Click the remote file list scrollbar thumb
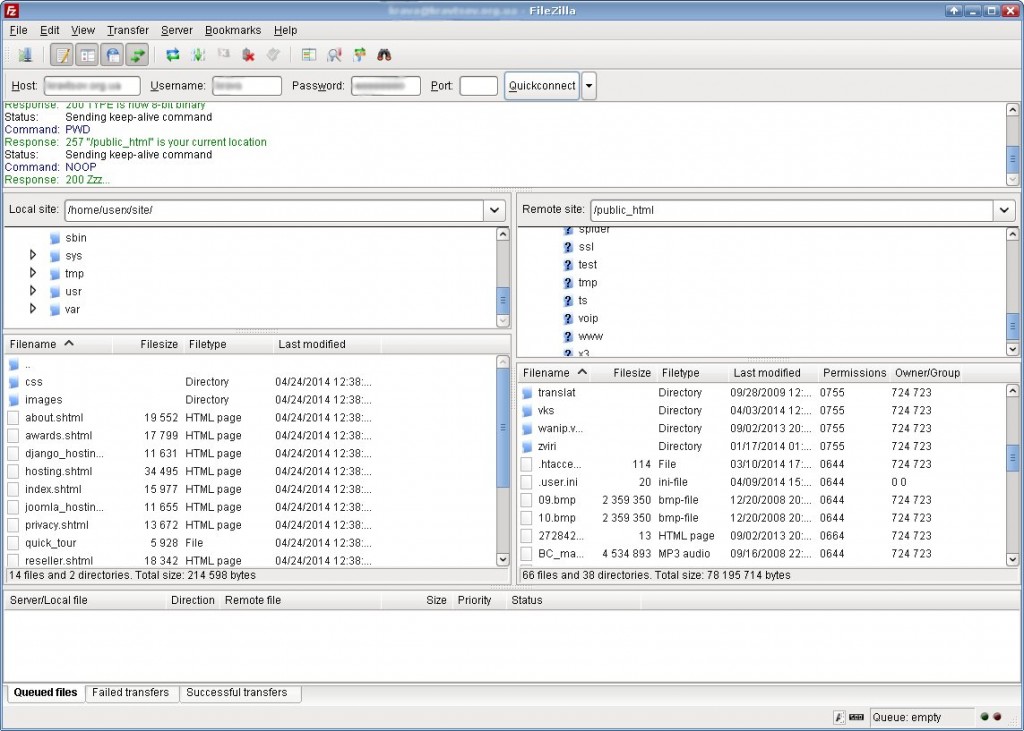The image size is (1024, 731). click(x=1012, y=458)
